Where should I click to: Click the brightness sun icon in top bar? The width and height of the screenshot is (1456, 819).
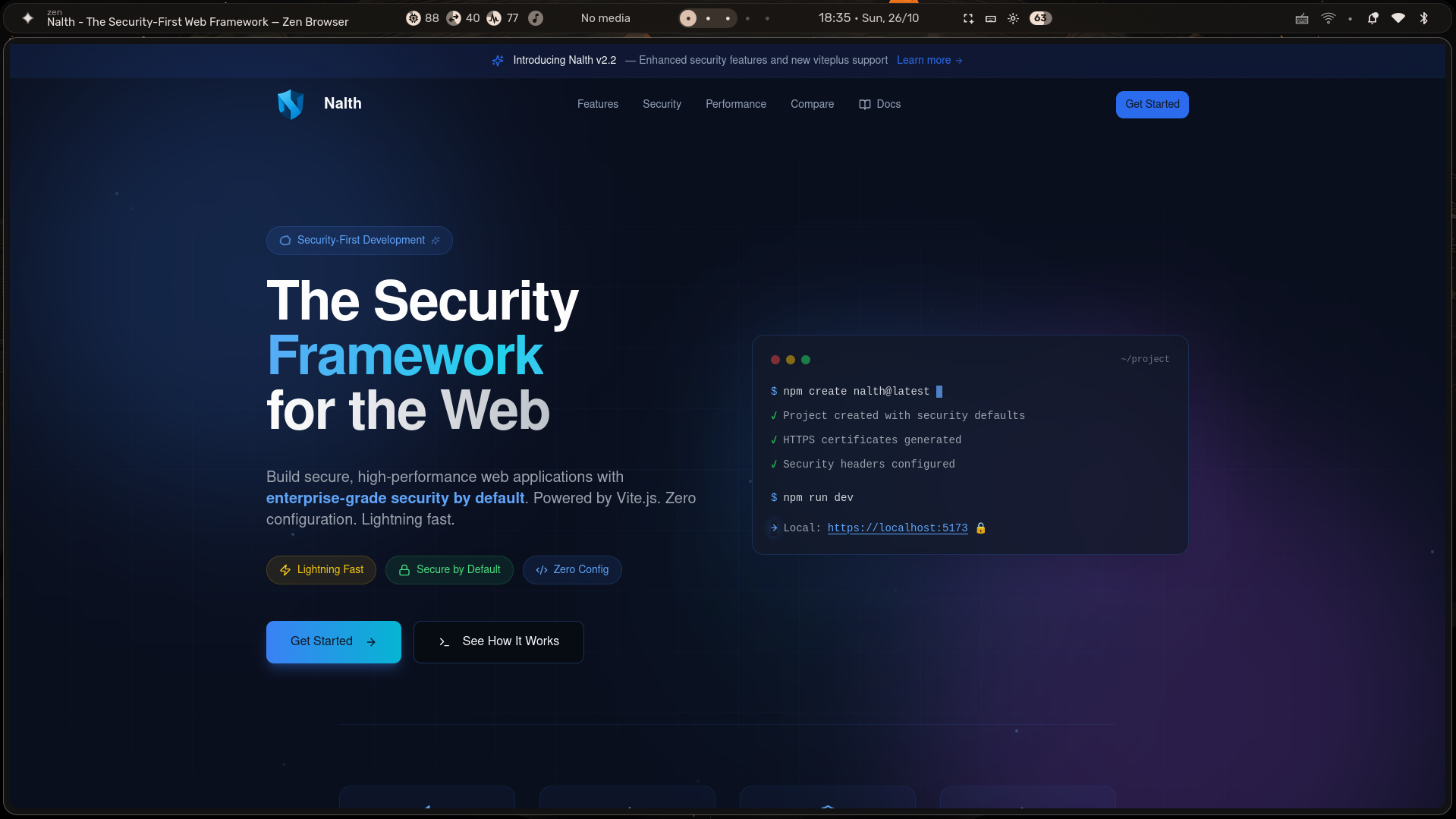1013,19
